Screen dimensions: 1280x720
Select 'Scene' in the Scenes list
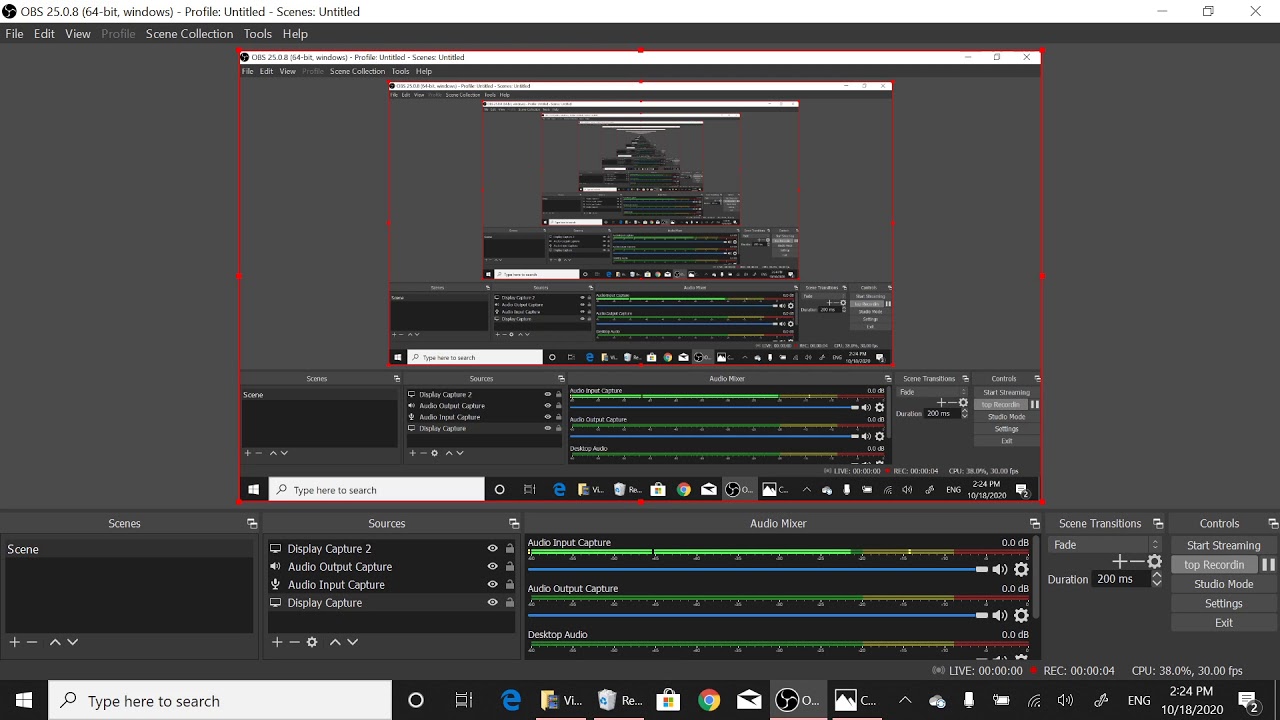(x=130, y=549)
